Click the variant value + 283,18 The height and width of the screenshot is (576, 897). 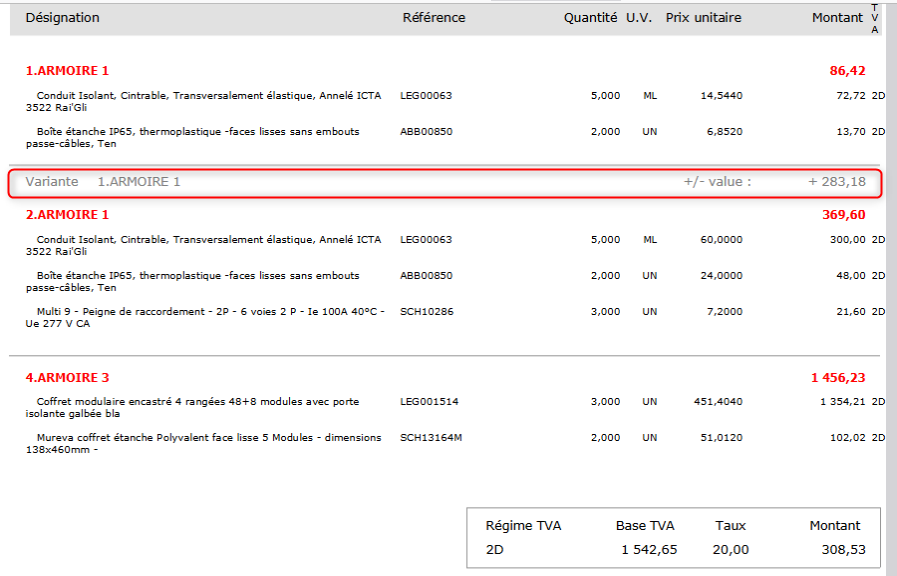[x=837, y=181]
